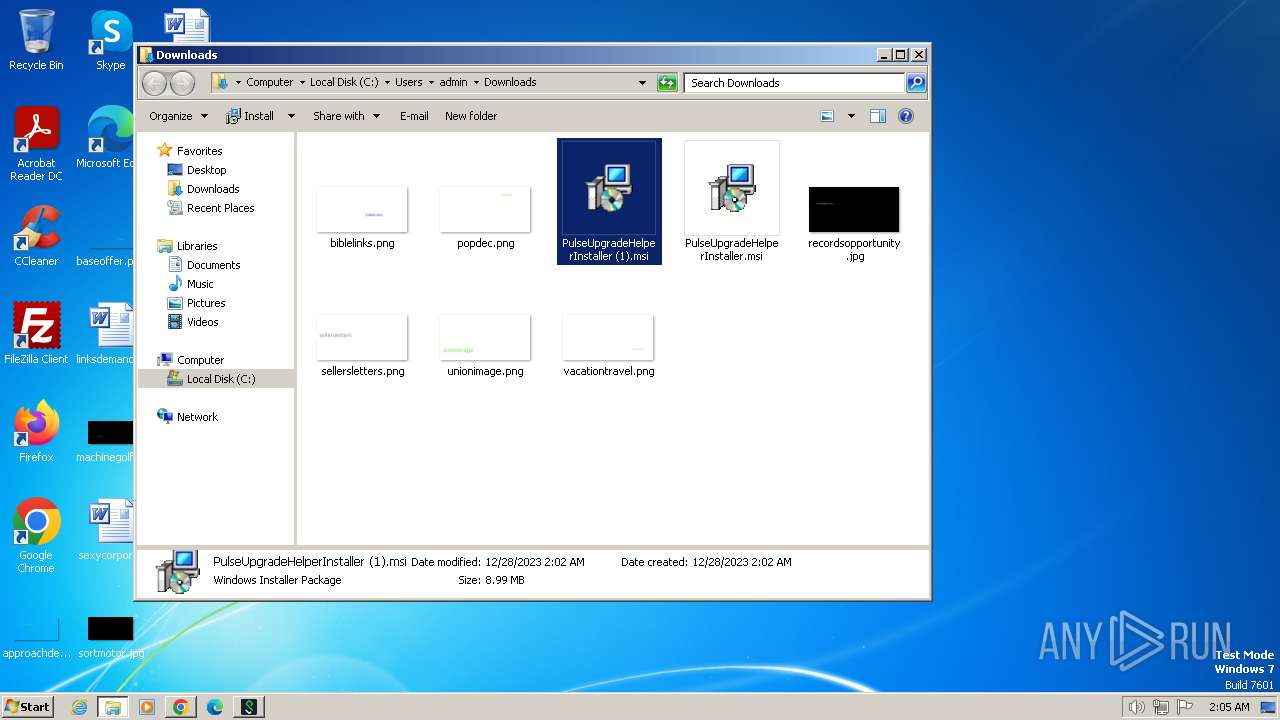1280x720 pixels.
Task: Select sellersletters.png file
Action: [362, 346]
